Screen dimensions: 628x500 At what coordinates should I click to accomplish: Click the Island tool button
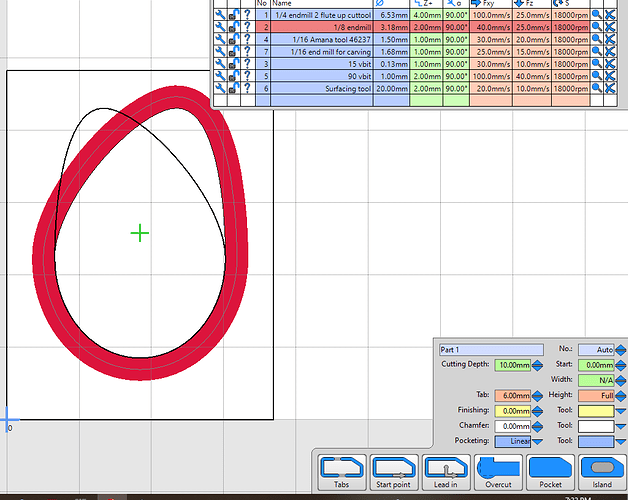(601, 472)
